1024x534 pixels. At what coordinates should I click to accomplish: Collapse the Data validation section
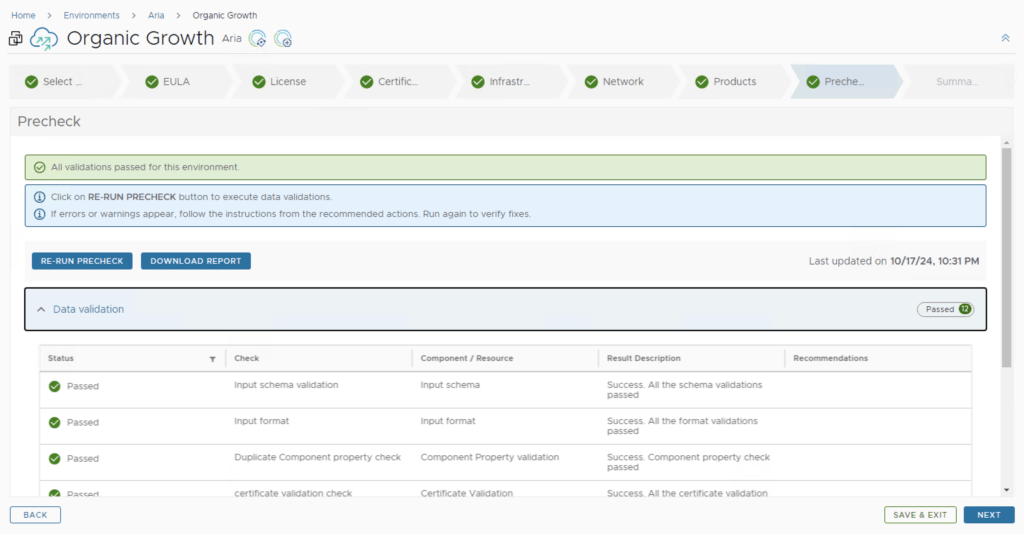coord(41,310)
